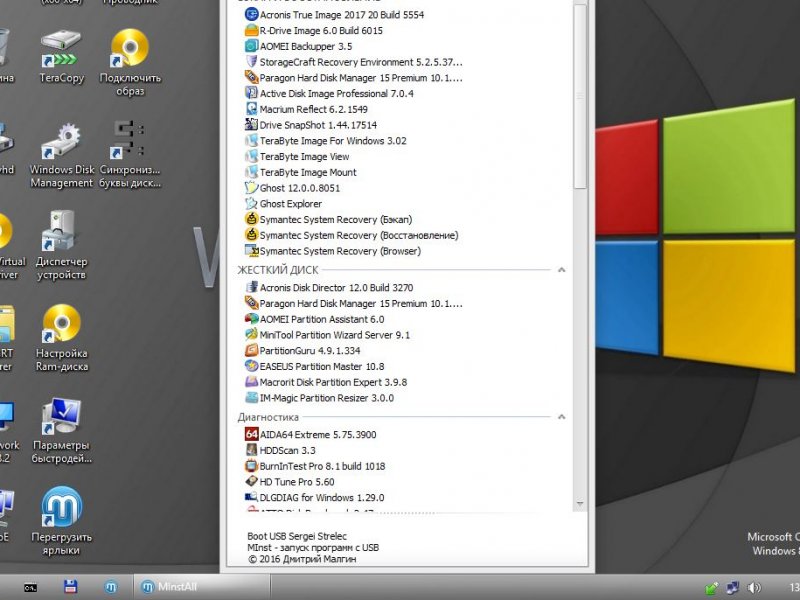The image size is (800, 600).
Task: Open Параметры быстродействия desktop shortcut
Action: pyautogui.click(x=61, y=431)
